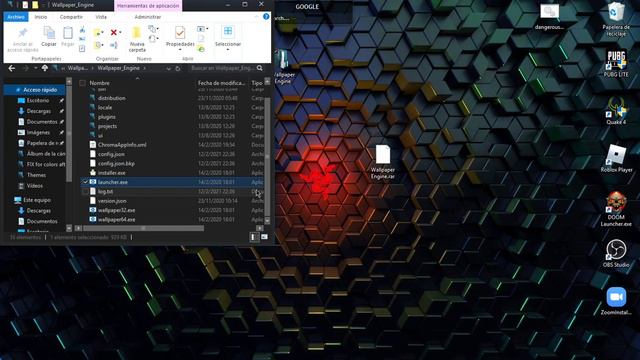The width and height of the screenshot is (640, 360).
Task: Expand the Propiedades dropdown arrow
Action: tap(180, 50)
